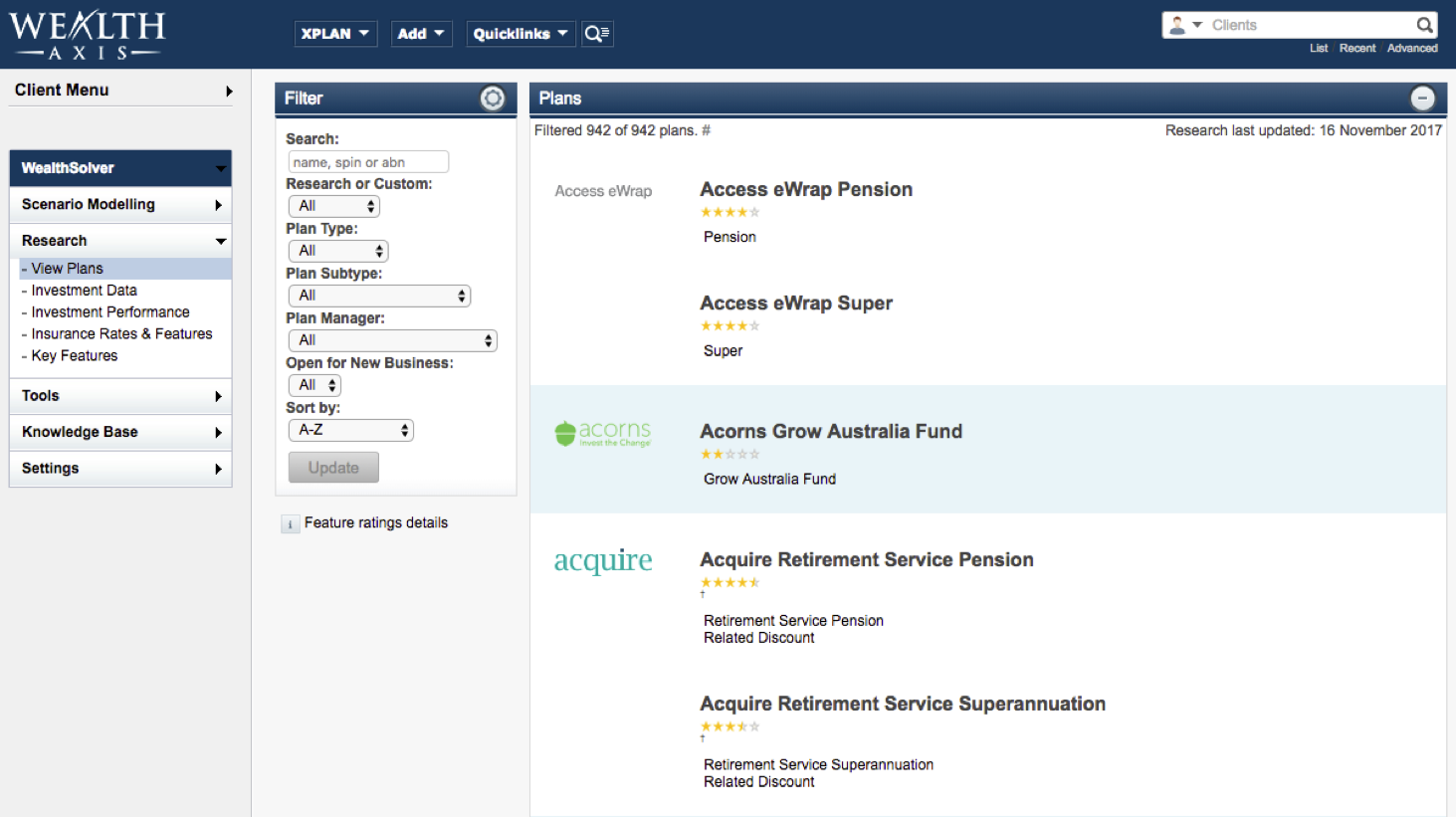Click 'Grow Australia Fund' subtype text
The height and width of the screenshot is (817, 1456).
[769, 480]
